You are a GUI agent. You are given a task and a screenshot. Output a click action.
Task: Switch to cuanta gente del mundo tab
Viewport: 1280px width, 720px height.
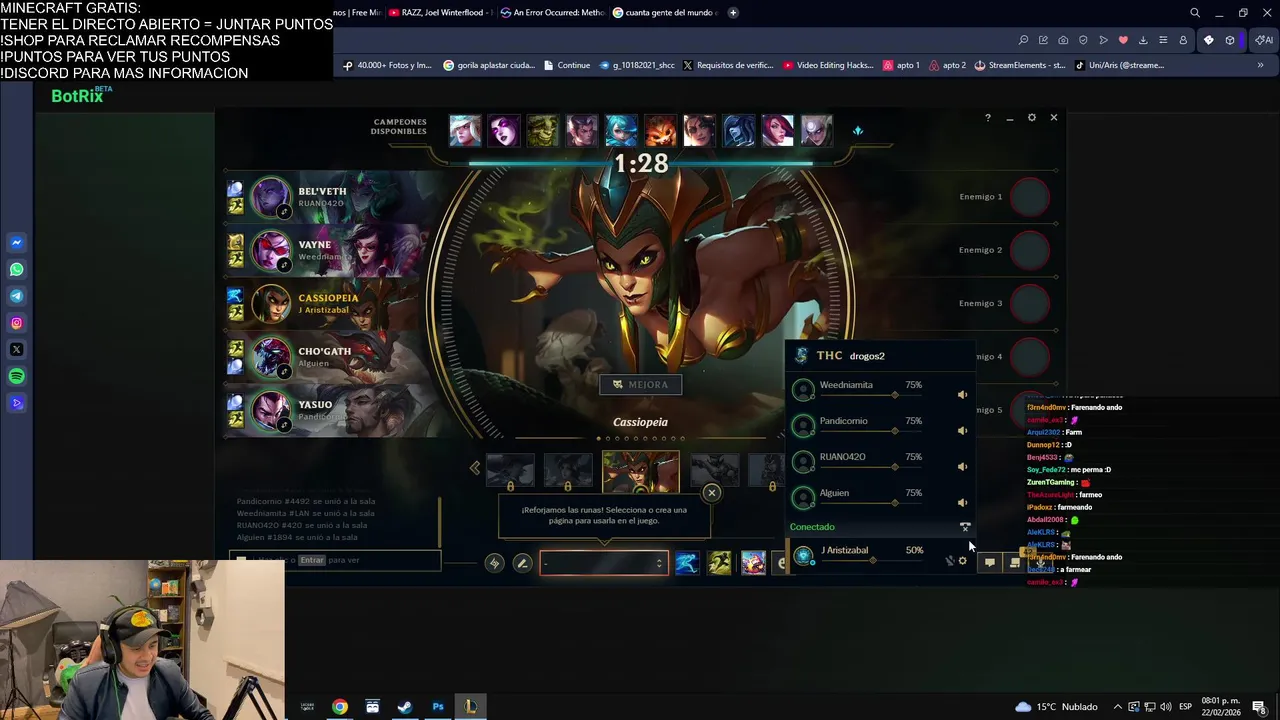pos(665,13)
